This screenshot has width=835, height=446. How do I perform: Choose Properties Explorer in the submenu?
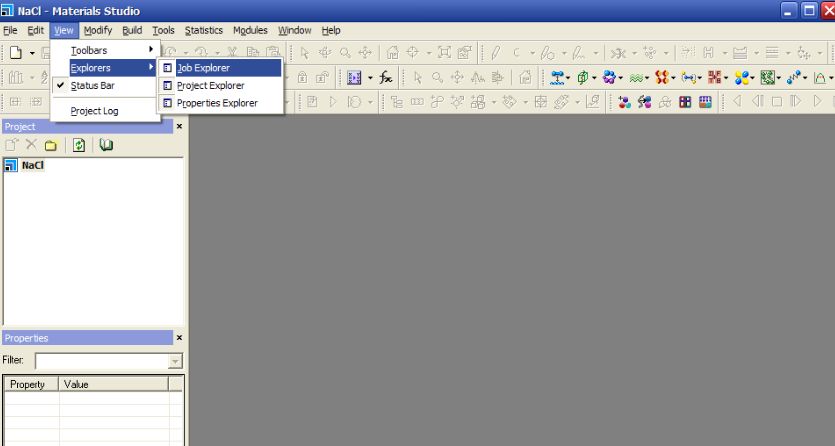[217, 103]
